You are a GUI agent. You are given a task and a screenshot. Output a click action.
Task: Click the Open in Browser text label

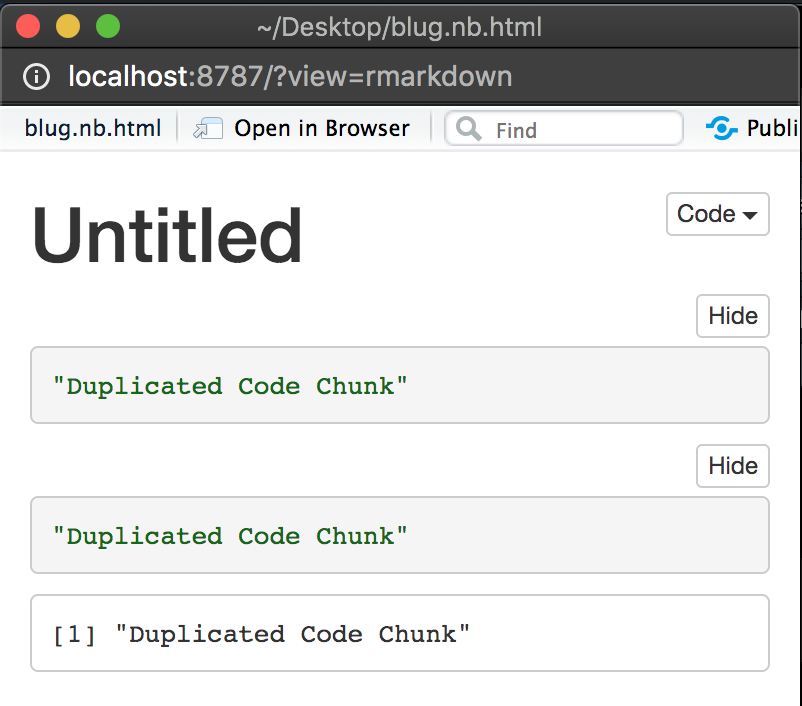click(x=321, y=128)
